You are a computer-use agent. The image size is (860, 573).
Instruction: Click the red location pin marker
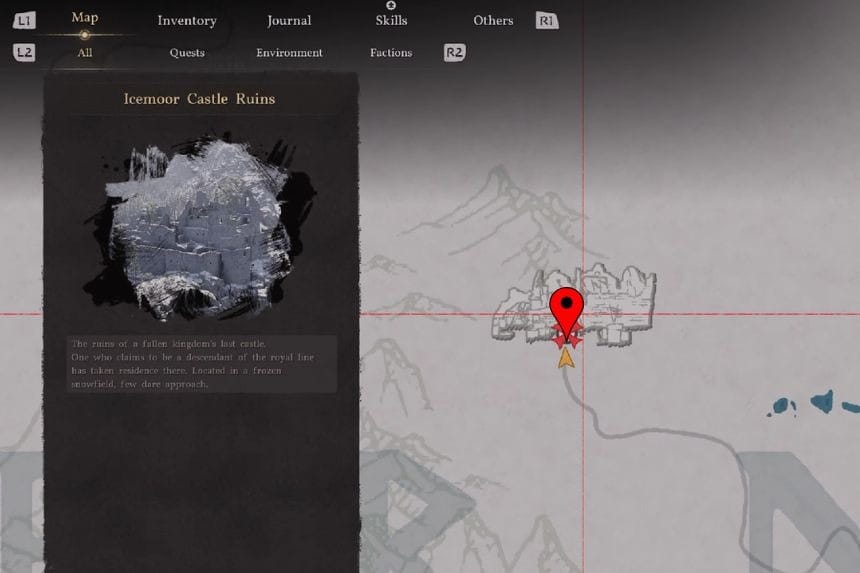tap(568, 310)
